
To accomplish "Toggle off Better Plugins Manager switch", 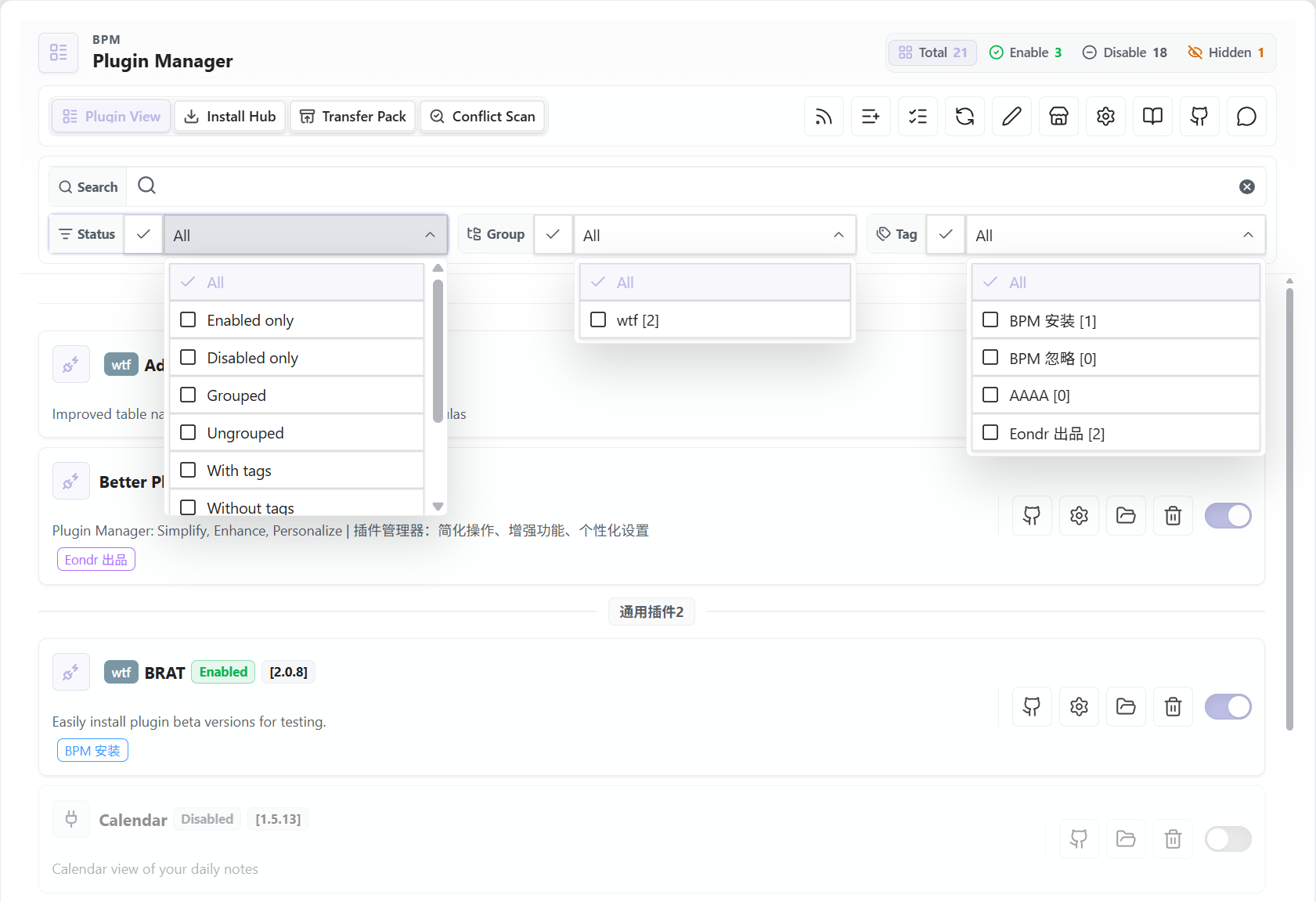I will [x=1228, y=515].
